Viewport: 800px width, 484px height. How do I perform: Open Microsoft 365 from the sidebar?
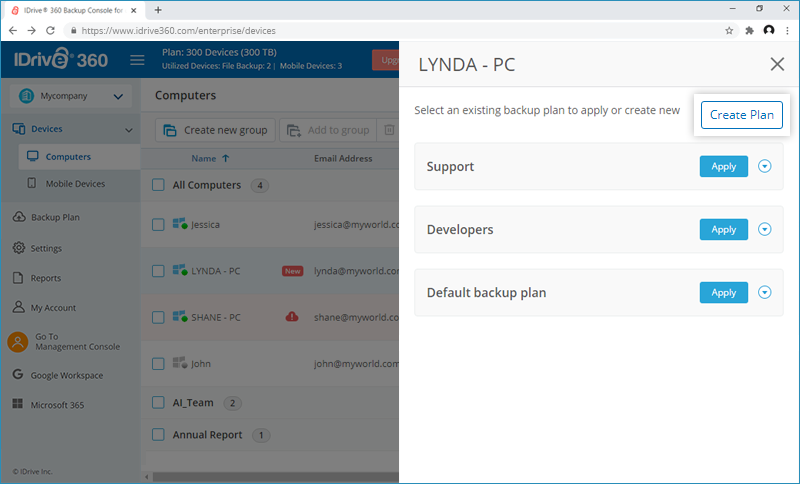click(57, 405)
